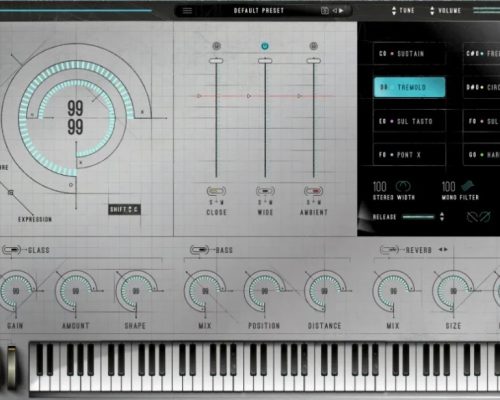500x400 pixels.
Task: Click the Wide mic label
Action: 265,212
